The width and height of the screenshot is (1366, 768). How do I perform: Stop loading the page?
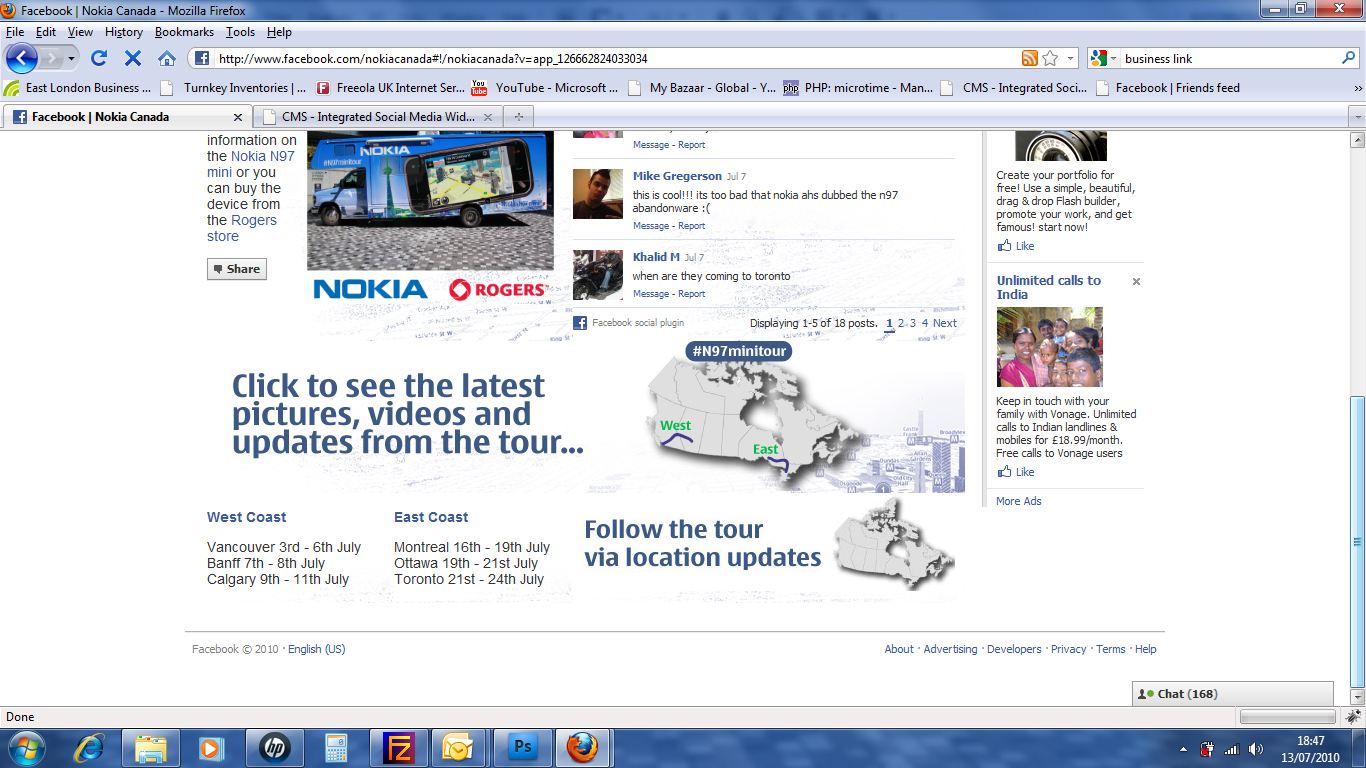coord(133,58)
